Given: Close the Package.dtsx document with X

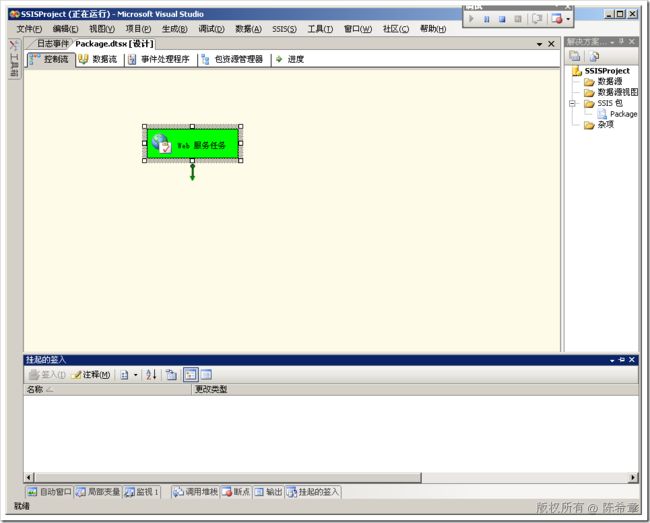Looking at the screenshot, I should coord(551,44).
